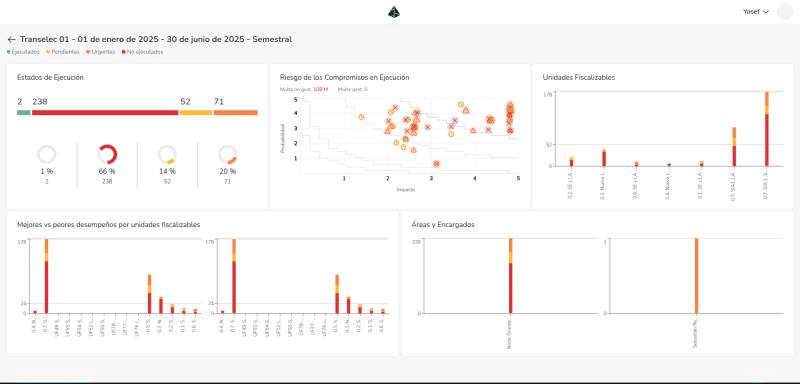Toggle the Ejecutados legend item
The image size is (800, 384).
tap(23, 52)
